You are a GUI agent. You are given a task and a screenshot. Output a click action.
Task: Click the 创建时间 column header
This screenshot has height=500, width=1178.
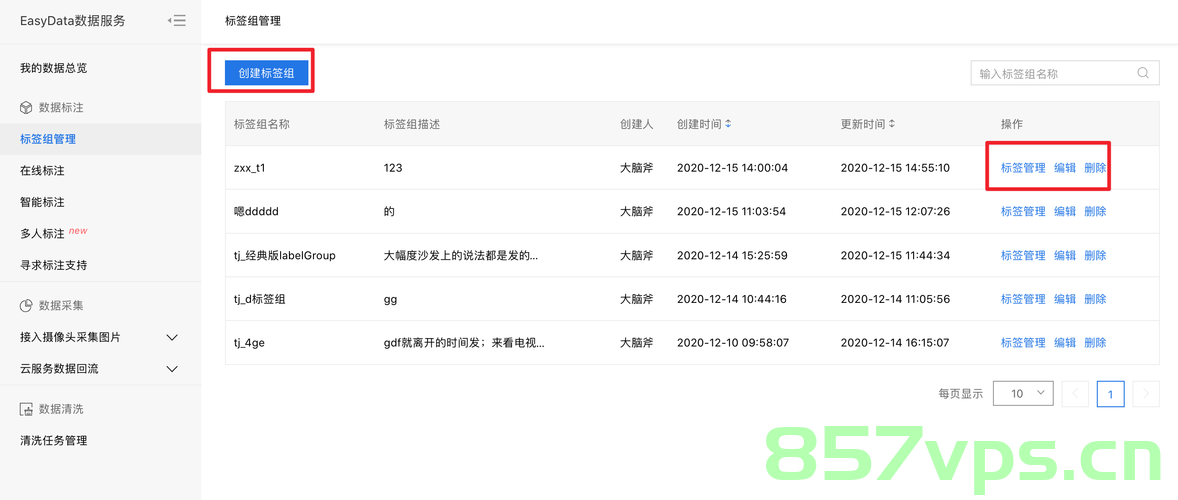click(x=699, y=124)
